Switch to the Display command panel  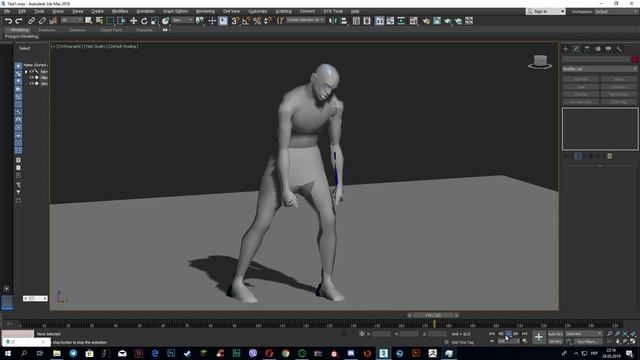click(x=608, y=49)
